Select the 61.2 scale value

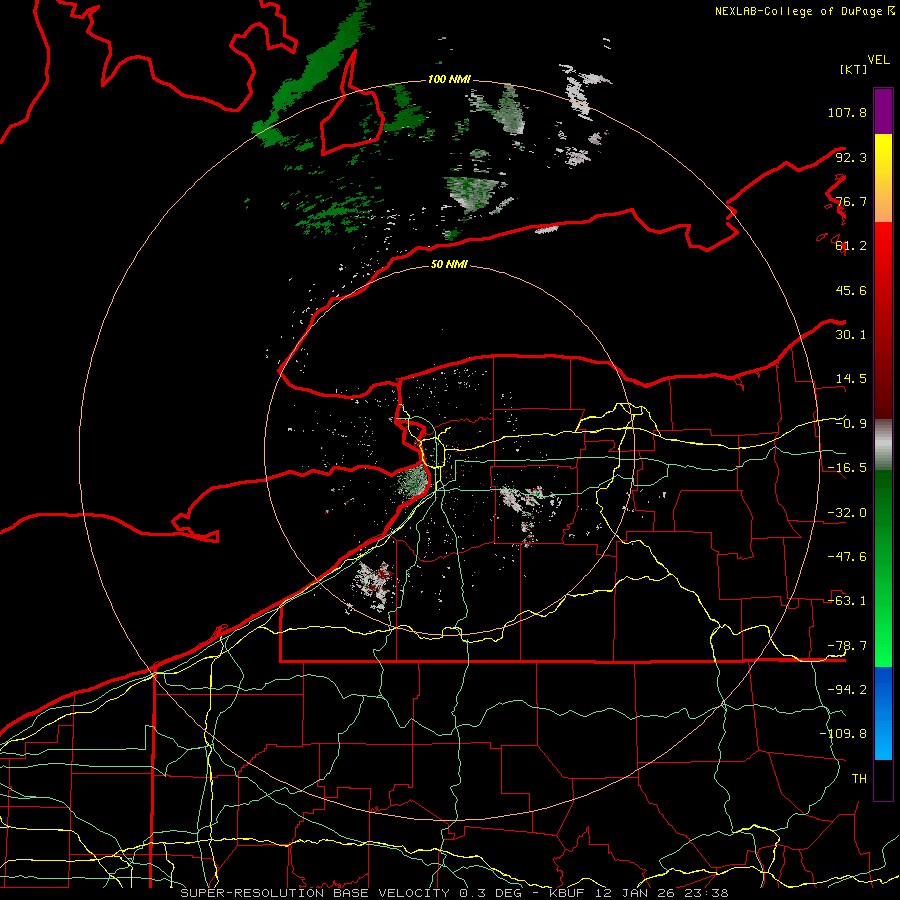coord(851,246)
